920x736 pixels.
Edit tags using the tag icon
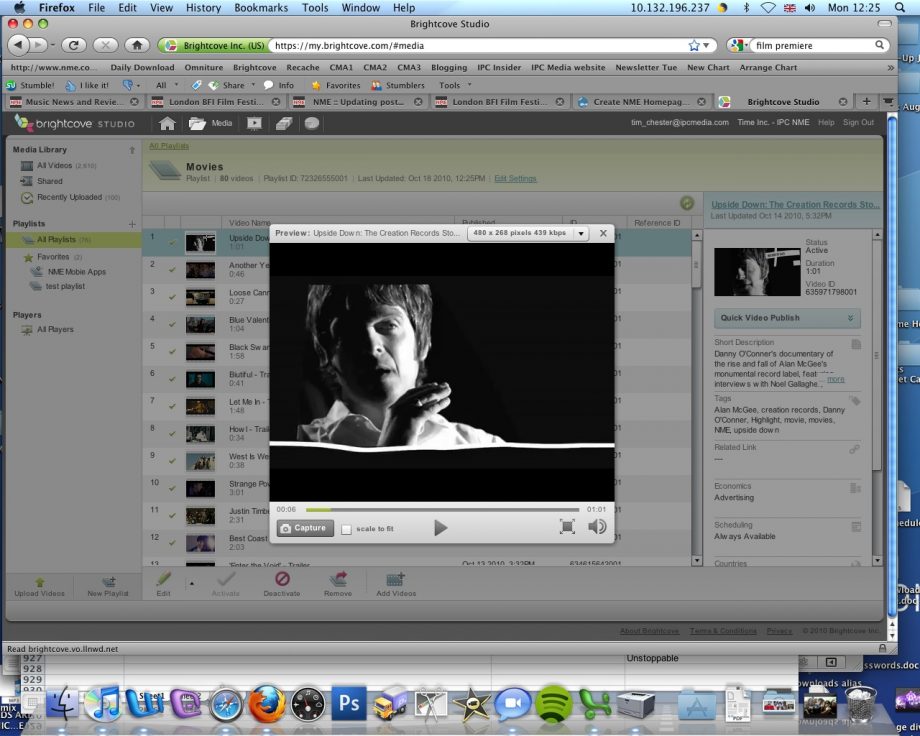855,400
